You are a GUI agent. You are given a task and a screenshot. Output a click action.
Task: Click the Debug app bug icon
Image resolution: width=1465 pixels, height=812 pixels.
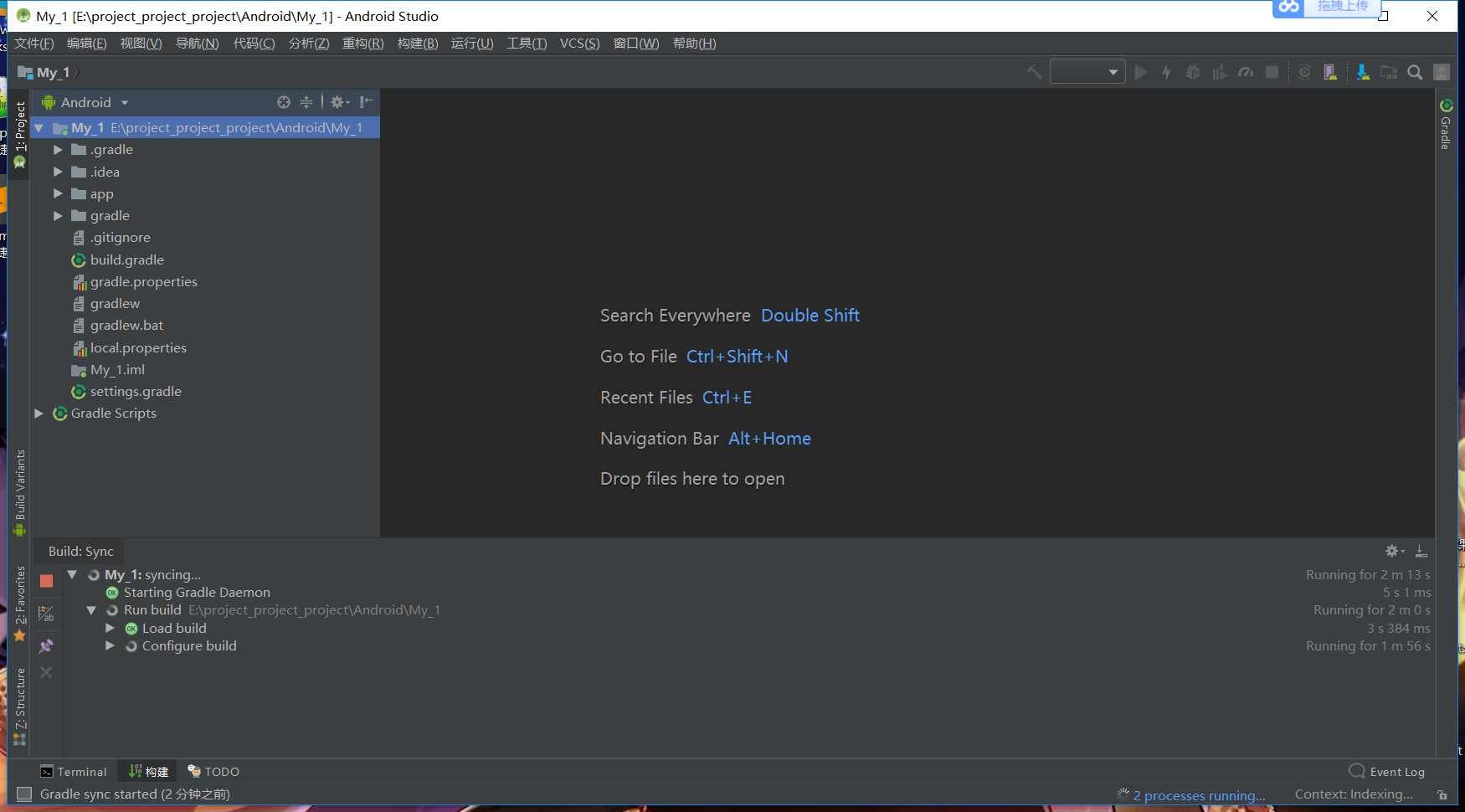tap(1193, 73)
